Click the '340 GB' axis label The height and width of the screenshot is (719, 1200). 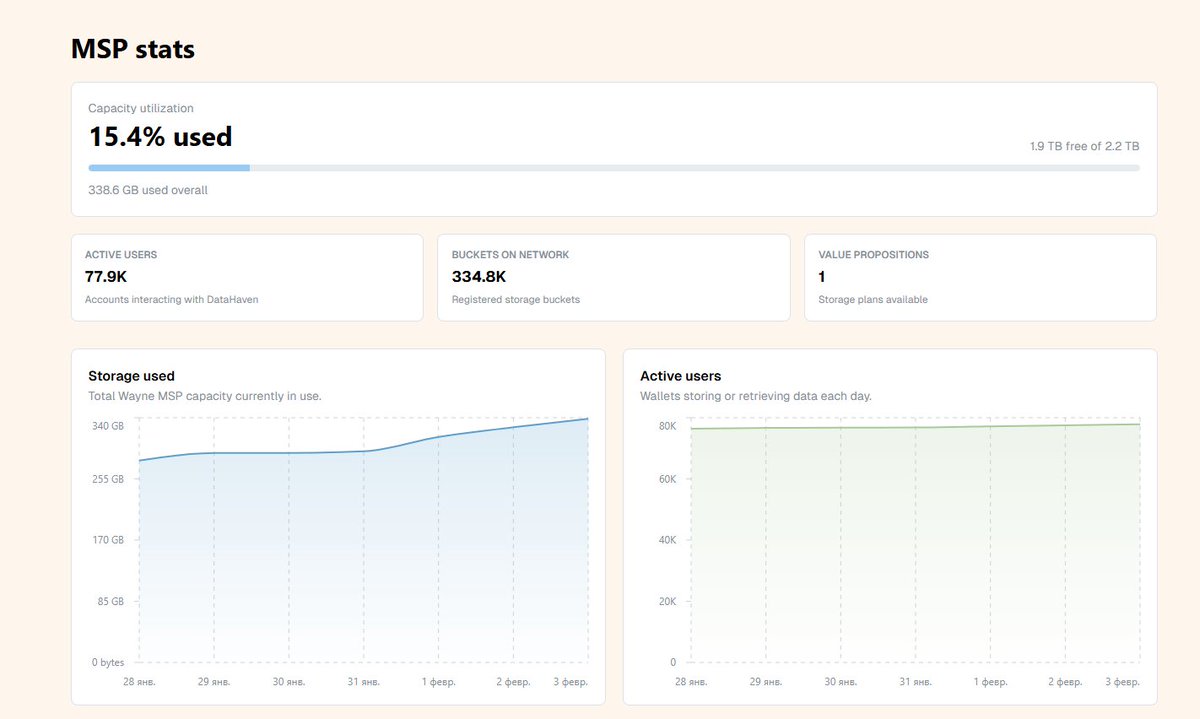108,426
